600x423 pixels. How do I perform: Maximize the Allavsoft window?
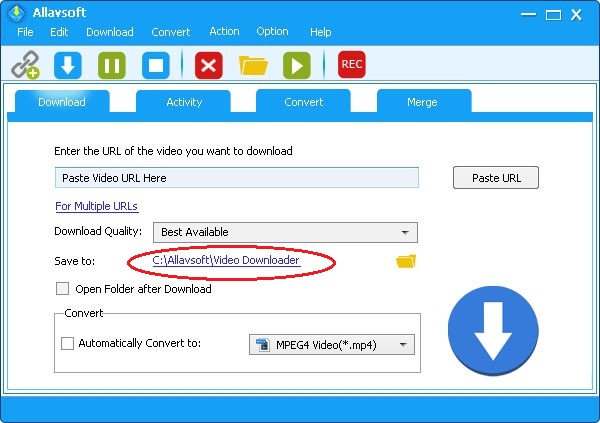553,15
